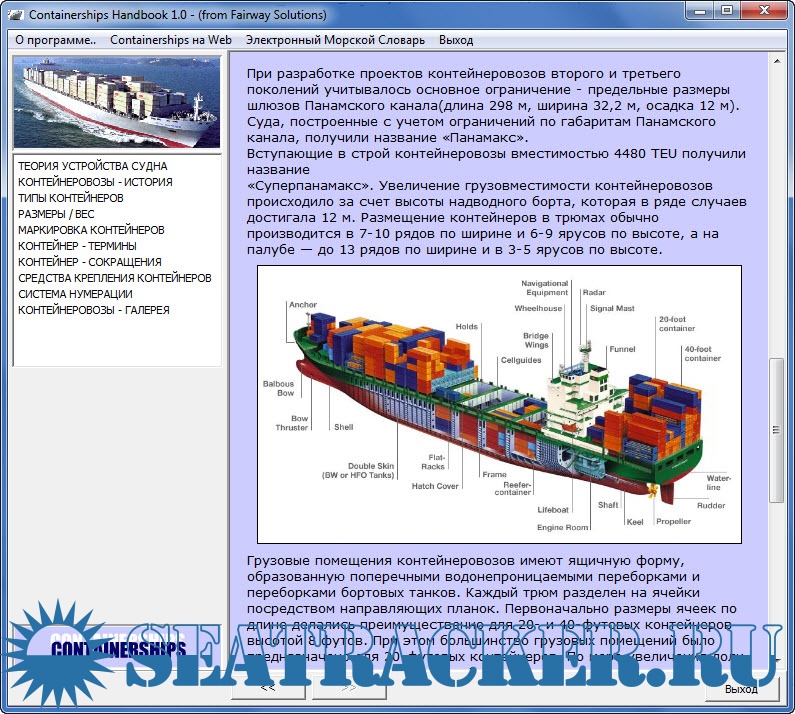The image size is (795, 714).
Task: Open КОНТЕЙНЕРОВОЗЫ - ИСТОРИЯ section
Action: (x=95, y=182)
